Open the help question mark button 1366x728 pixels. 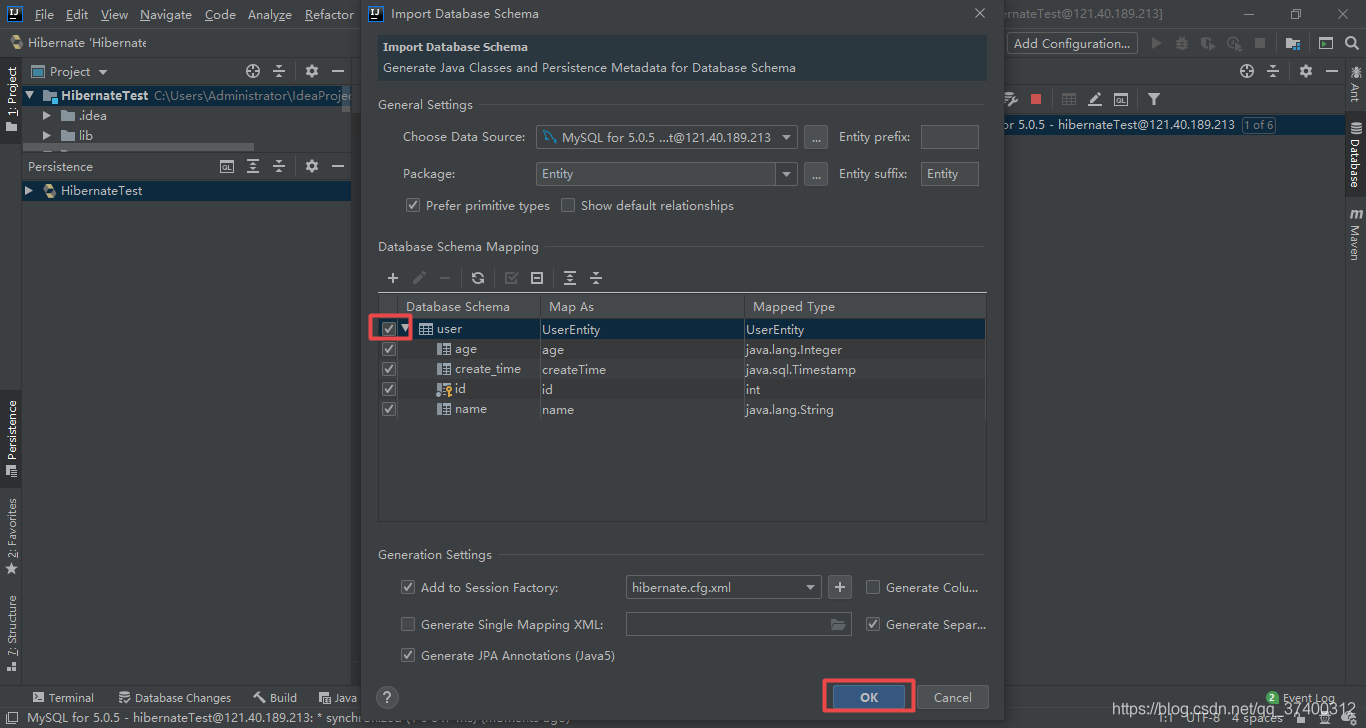388,698
